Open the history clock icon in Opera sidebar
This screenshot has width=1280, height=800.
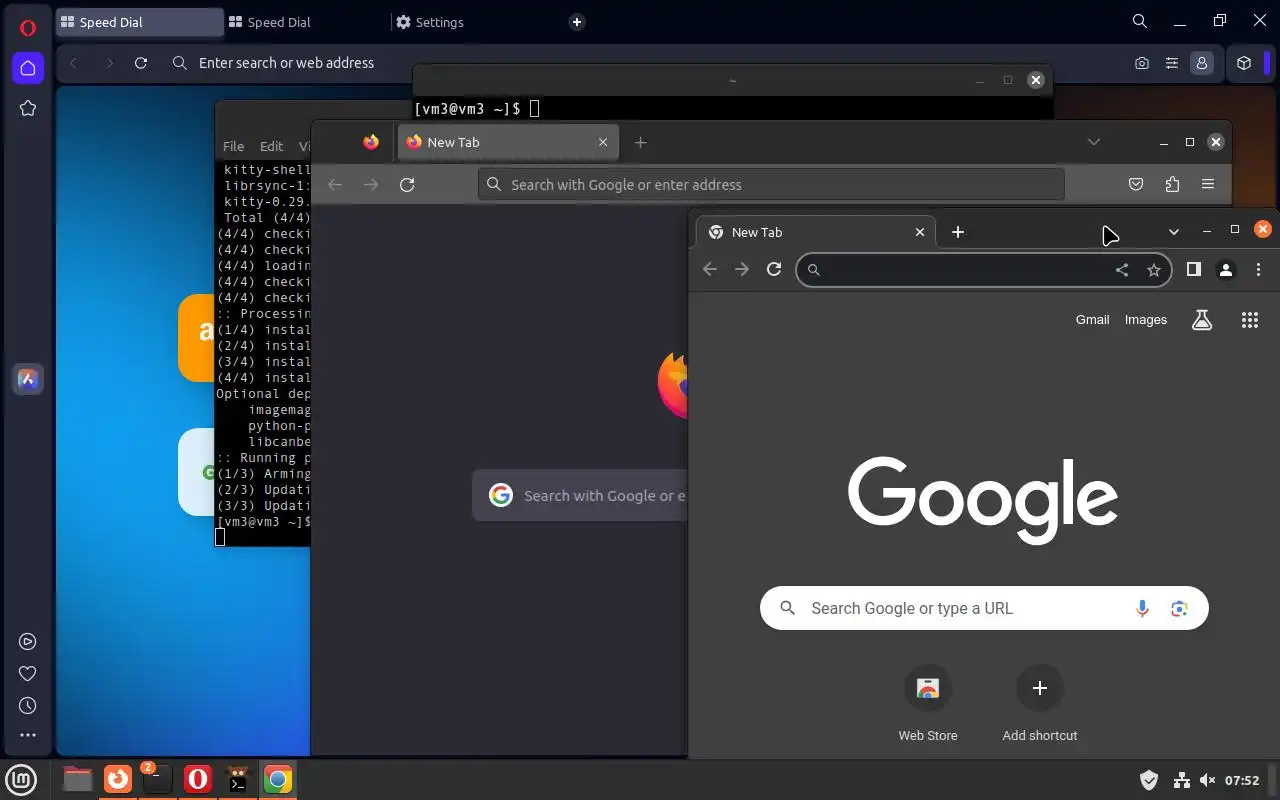[x=28, y=706]
